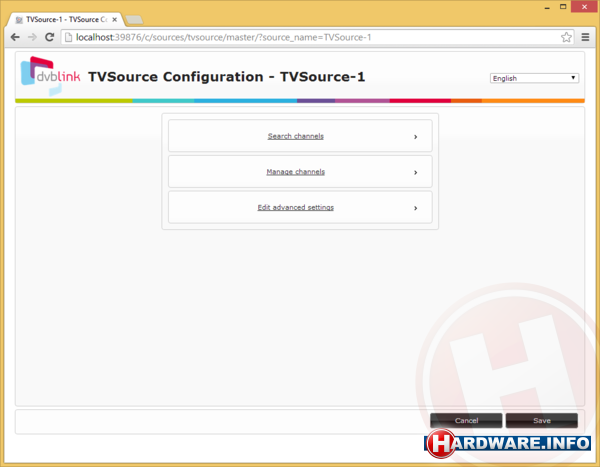The height and width of the screenshot is (467, 600).
Task: Bookmark this page with the star icon
Action: pyautogui.click(x=566, y=37)
